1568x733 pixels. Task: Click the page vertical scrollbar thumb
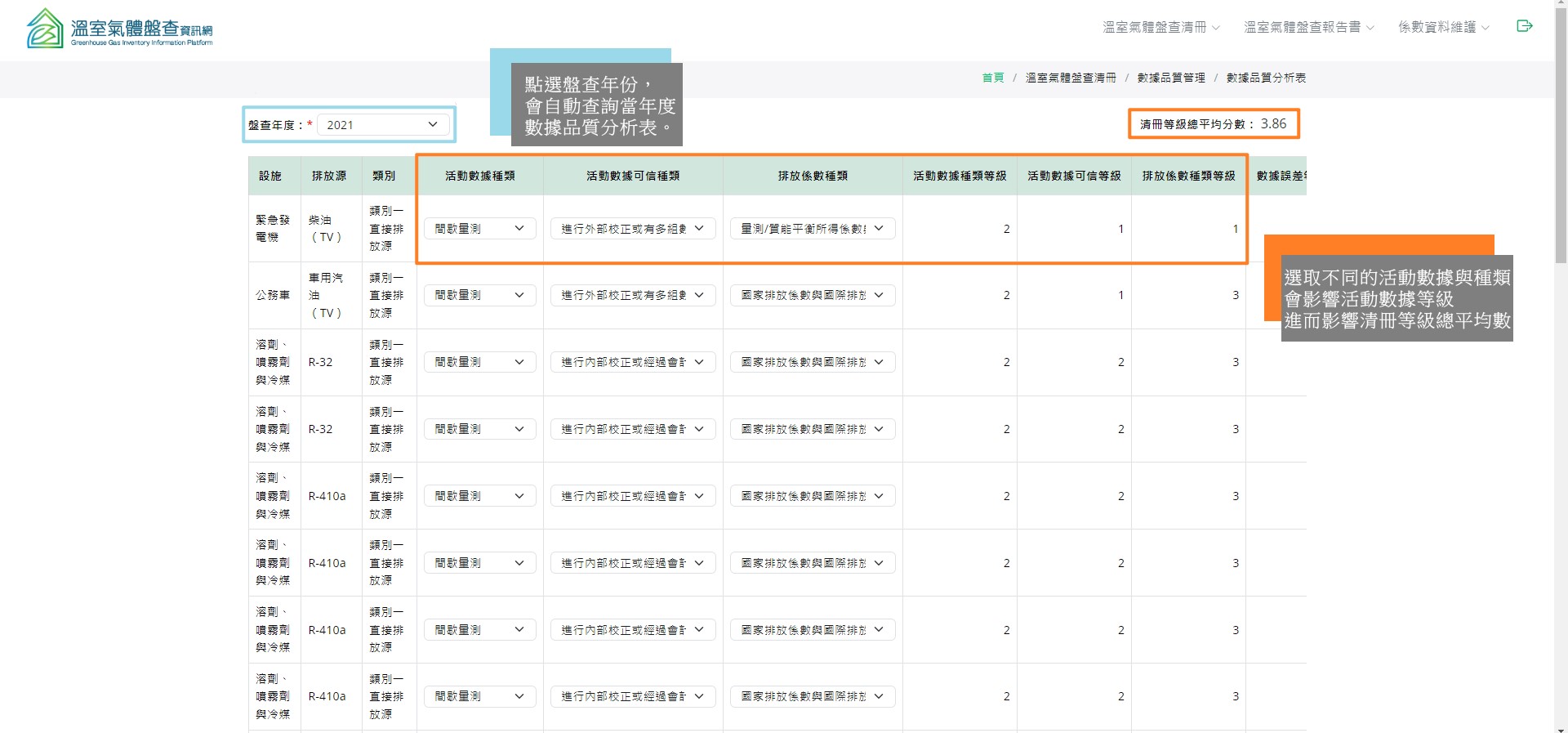click(x=1561, y=131)
